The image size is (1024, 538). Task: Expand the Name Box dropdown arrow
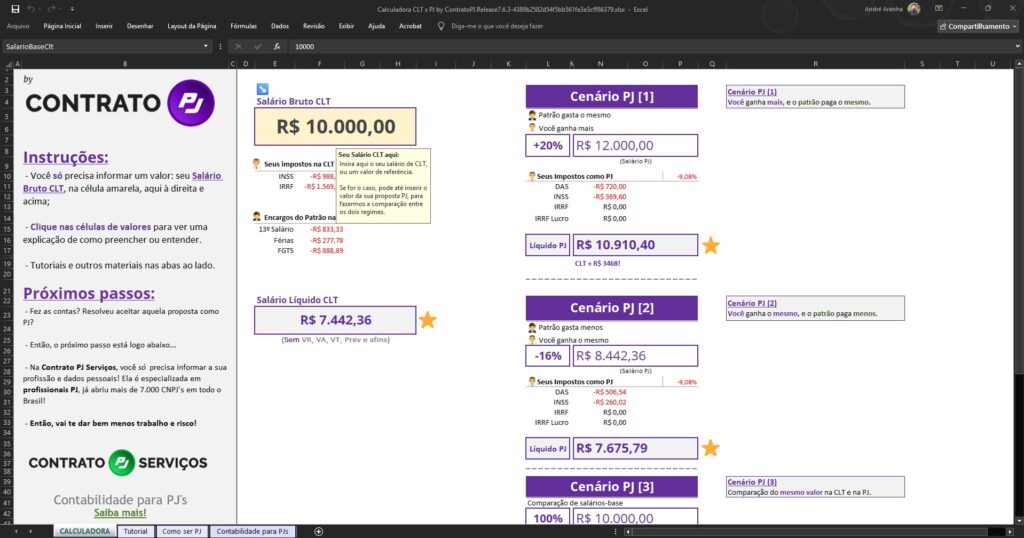206,46
